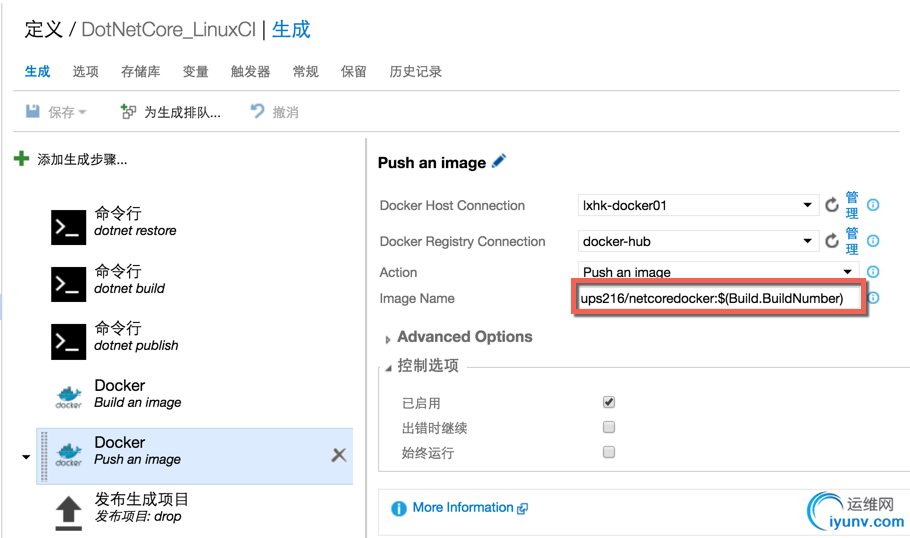Click the pencil edit icon beside Push an image
This screenshot has width=910, height=538.
(x=499, y=161)
